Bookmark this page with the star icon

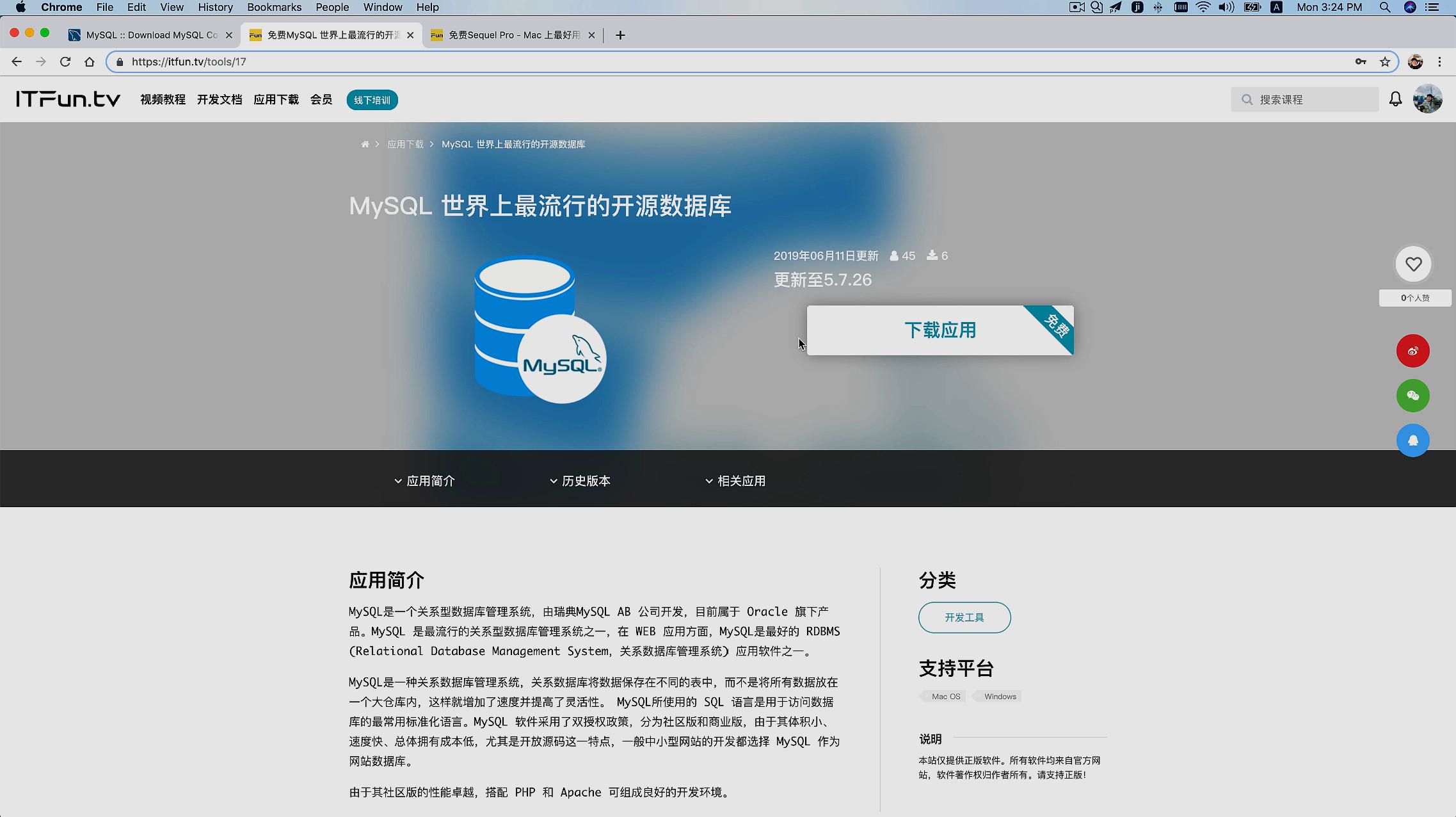(1385, 61)
